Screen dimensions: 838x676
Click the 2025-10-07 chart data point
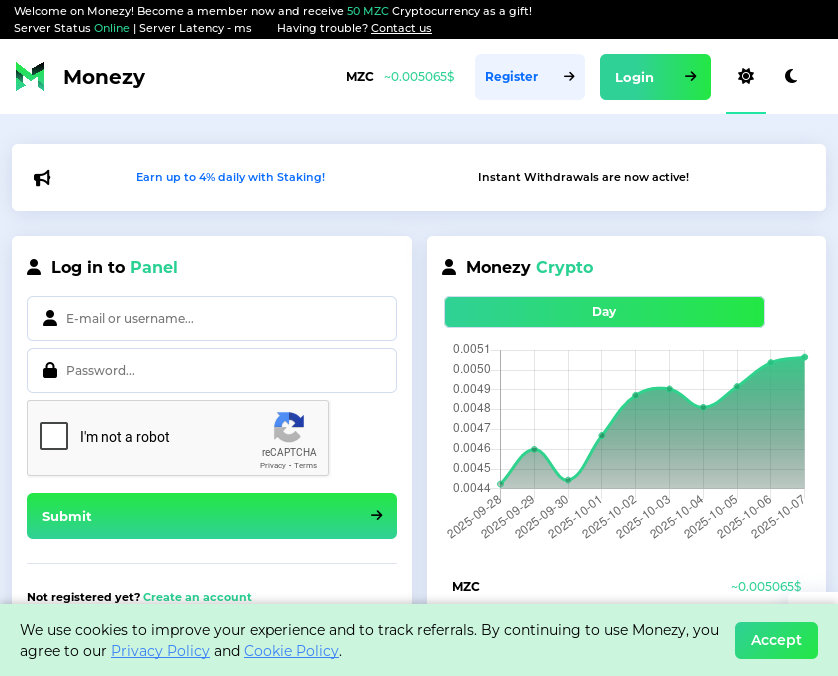point(804,357)
